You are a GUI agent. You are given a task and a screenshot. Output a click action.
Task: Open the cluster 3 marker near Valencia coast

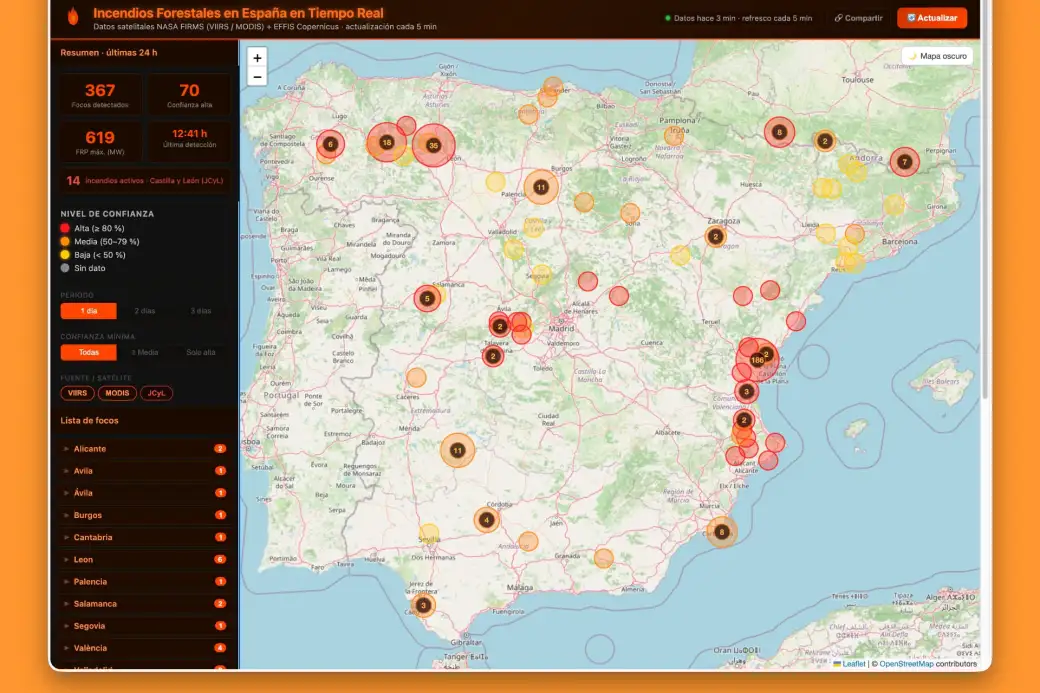(746, 391)
